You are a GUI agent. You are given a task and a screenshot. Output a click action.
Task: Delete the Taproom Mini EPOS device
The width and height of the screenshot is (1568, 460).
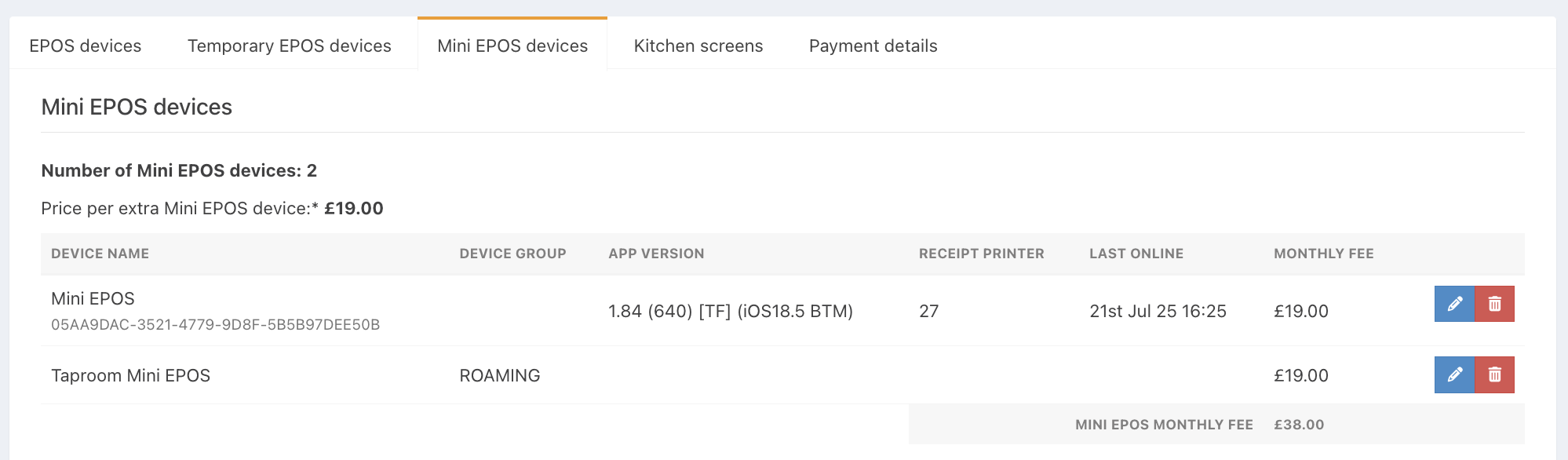[1495, 374]
